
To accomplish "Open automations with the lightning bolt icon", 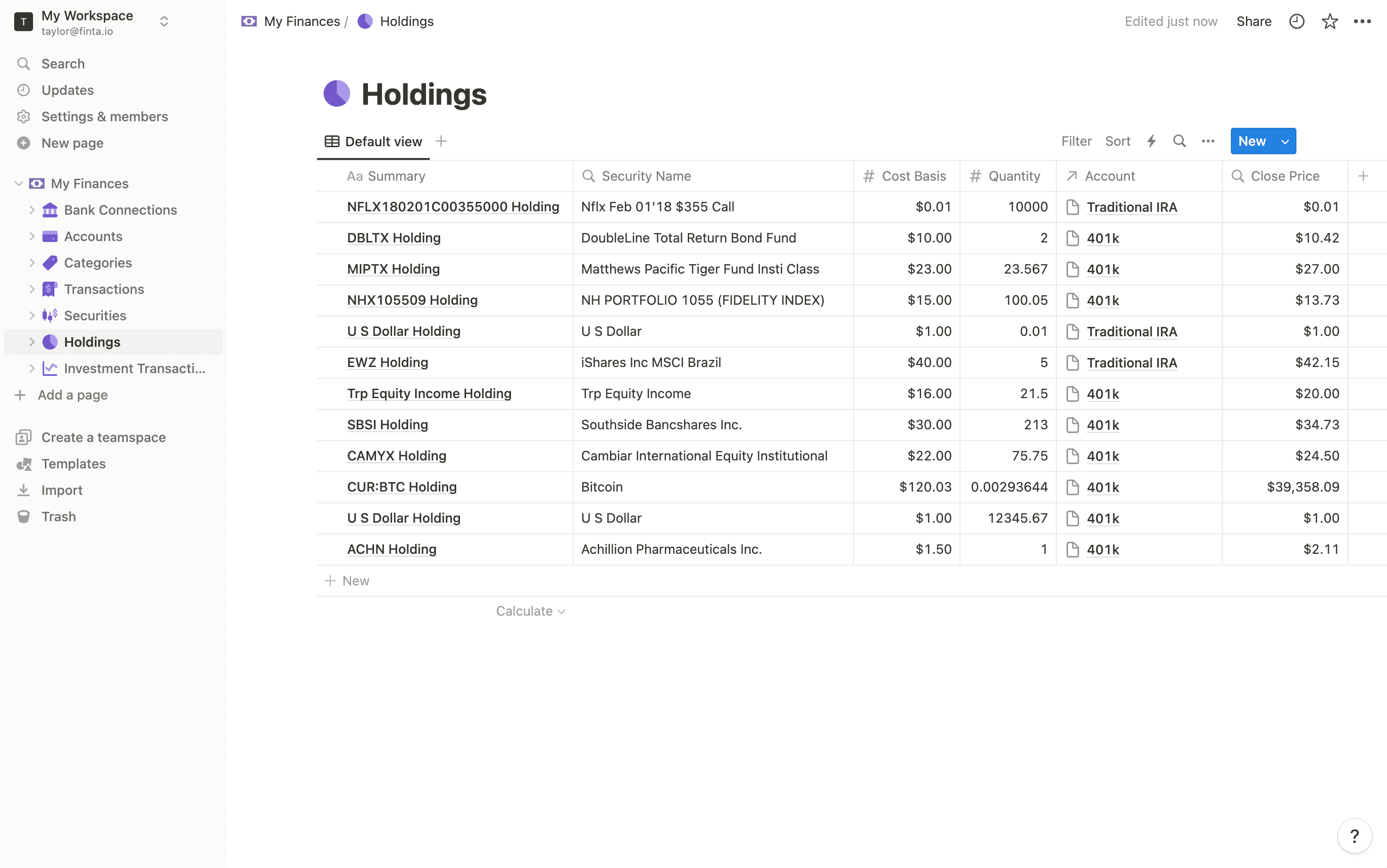I will click(x=1152, y=141).
